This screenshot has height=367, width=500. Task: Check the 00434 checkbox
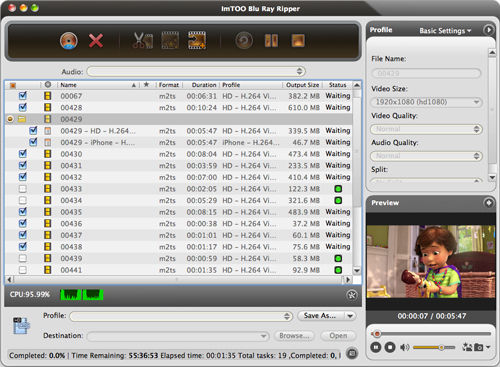pyautogui.click(x=23, y=201)
